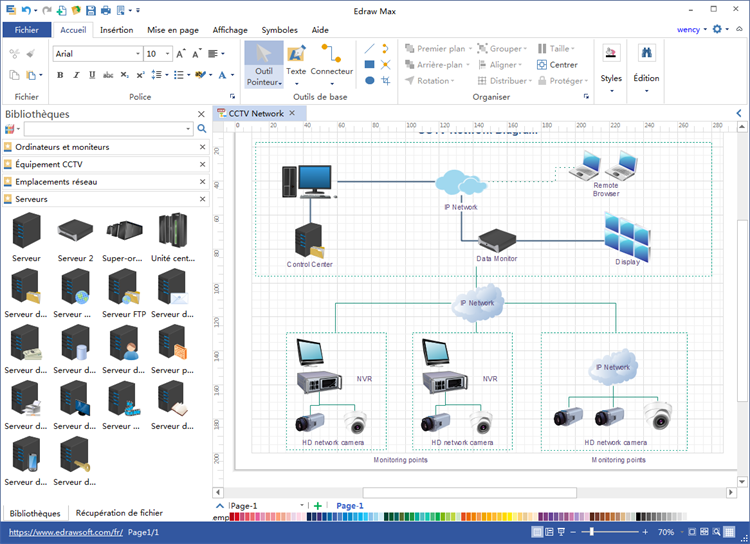This screenshot has width=750, height=544.
Task: Close the Équipement CCTV library
Action: pyautogui.click(x=202, y=164)
